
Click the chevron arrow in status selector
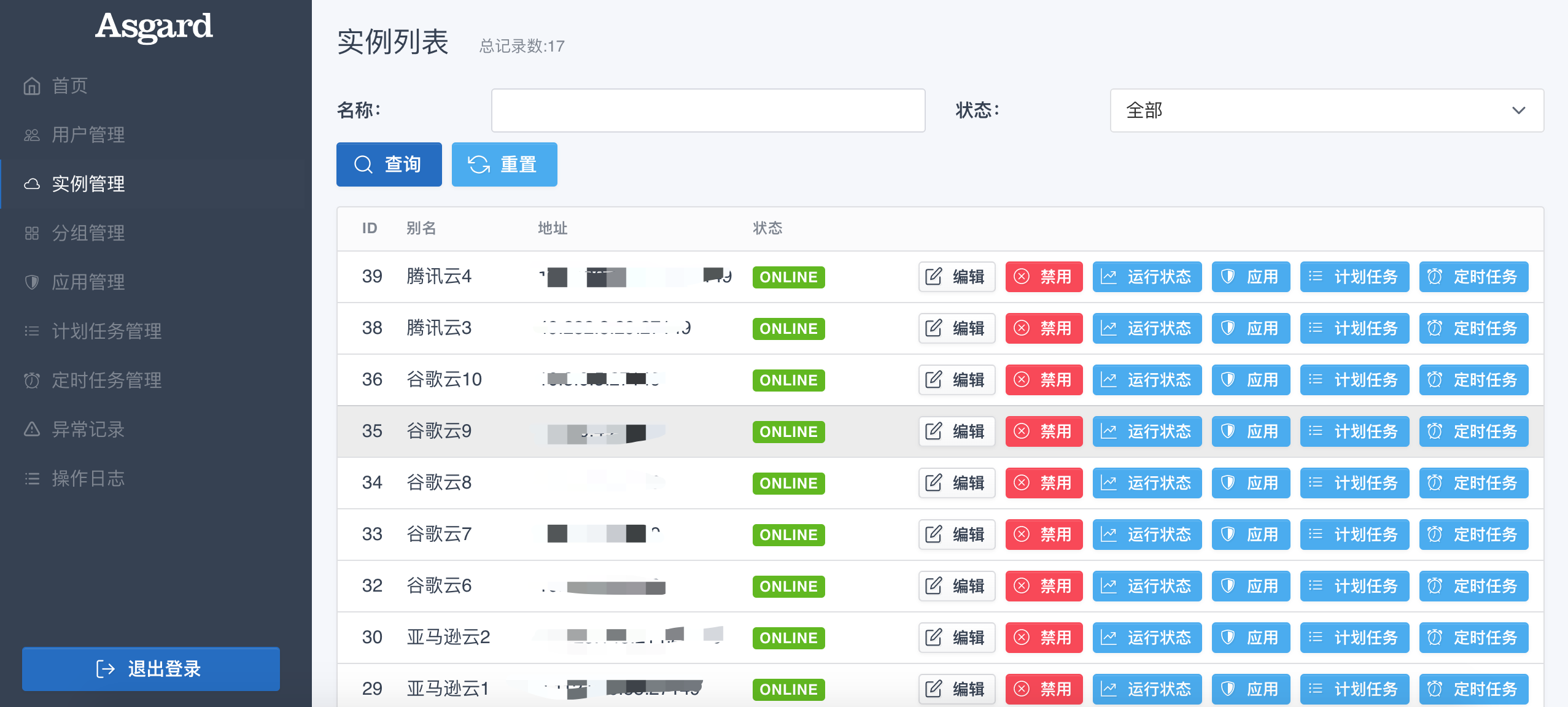pos(1518,110)
